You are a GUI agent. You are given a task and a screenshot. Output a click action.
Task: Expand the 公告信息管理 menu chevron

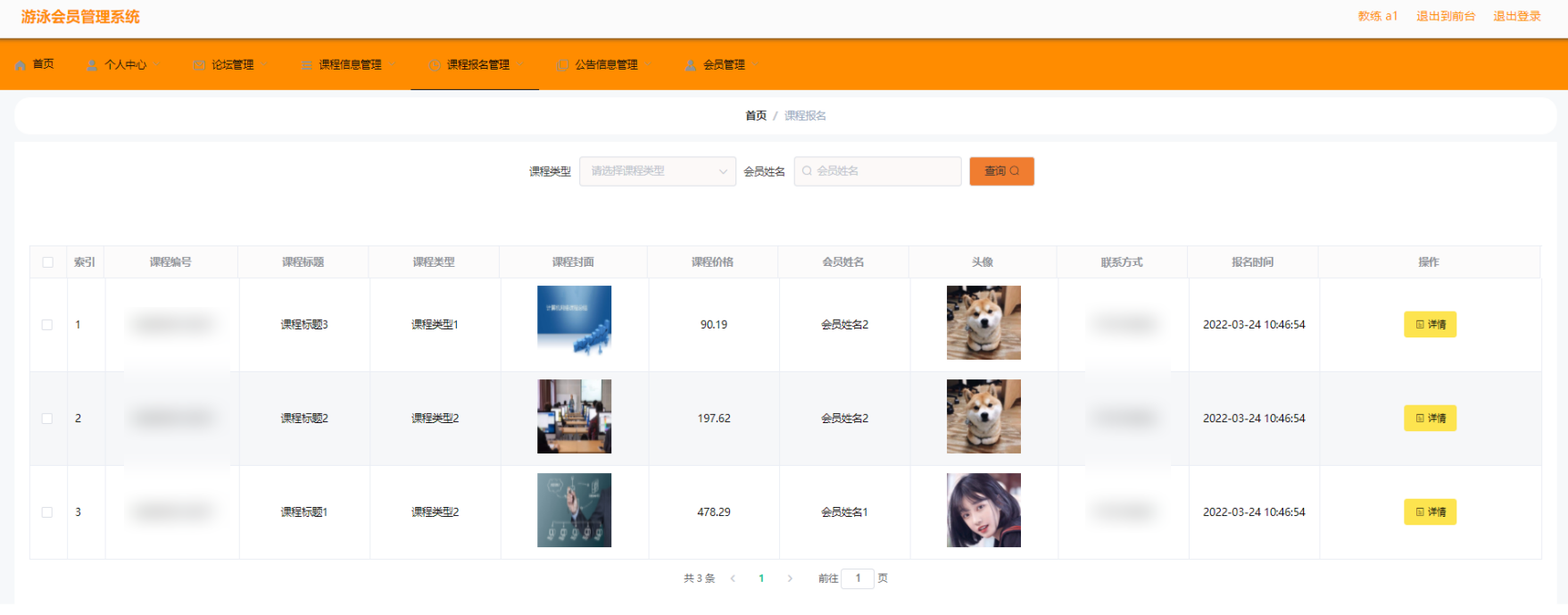point(649,65)
